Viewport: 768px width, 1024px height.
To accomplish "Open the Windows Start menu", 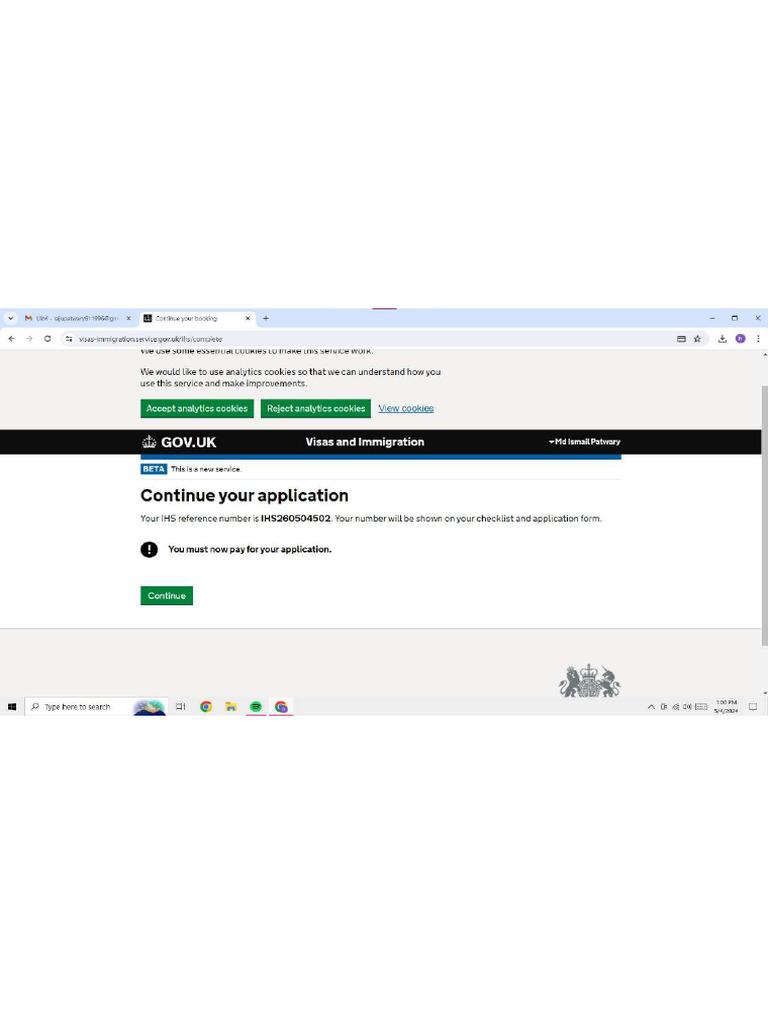I will click(x=12, y=707).
